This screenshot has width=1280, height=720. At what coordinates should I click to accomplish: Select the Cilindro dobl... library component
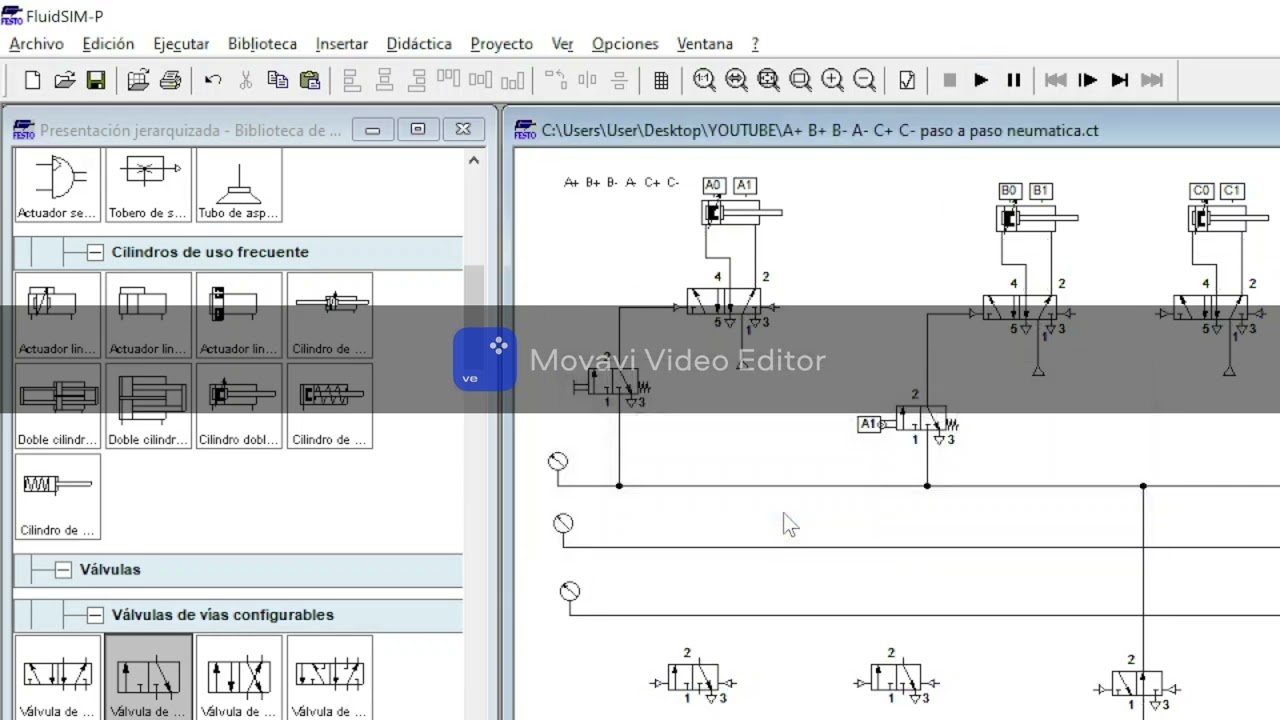point(239,405)
